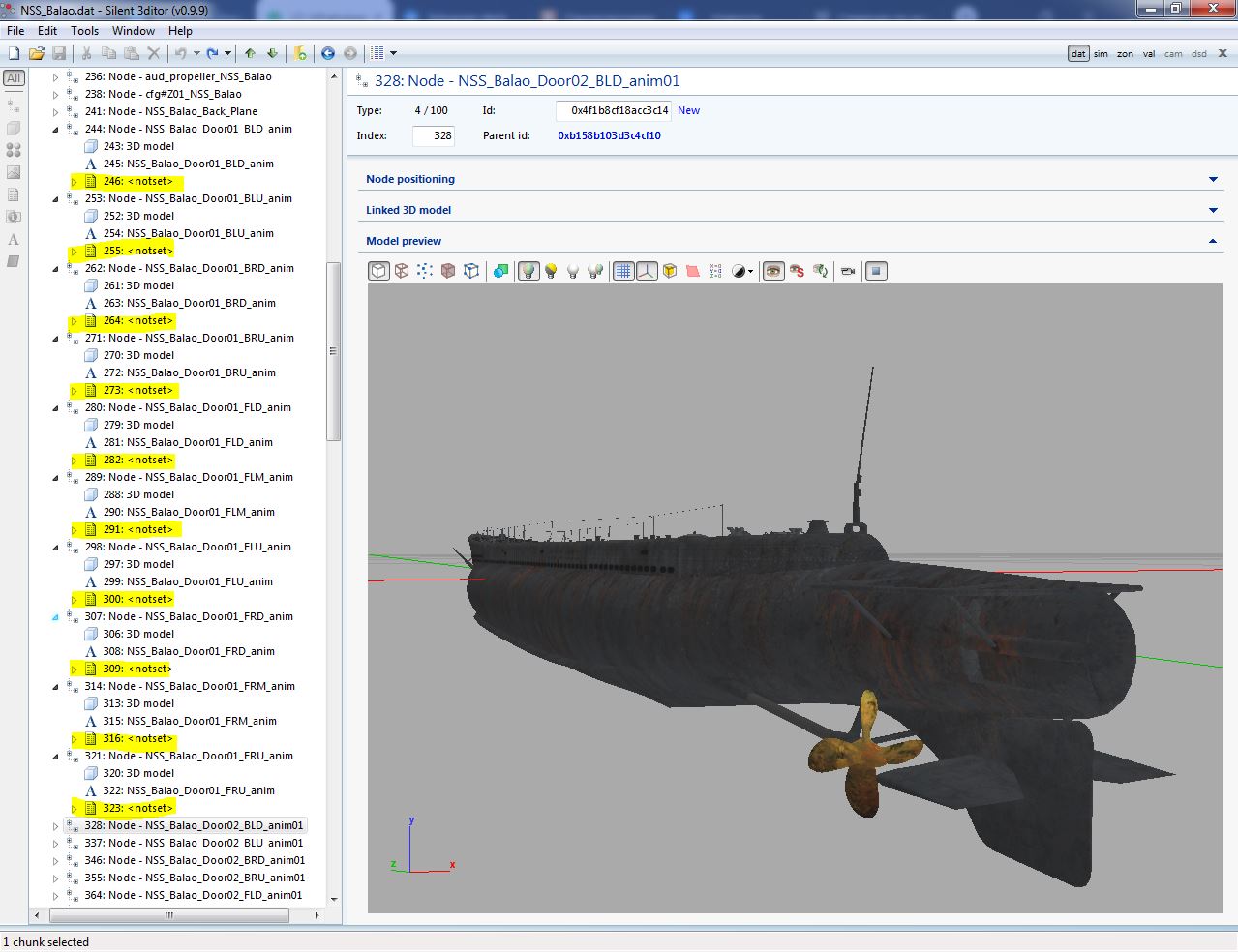Click the white light bulb icon
The width and height of the screenshot is (1238, 952).
(x=573, y=271)
